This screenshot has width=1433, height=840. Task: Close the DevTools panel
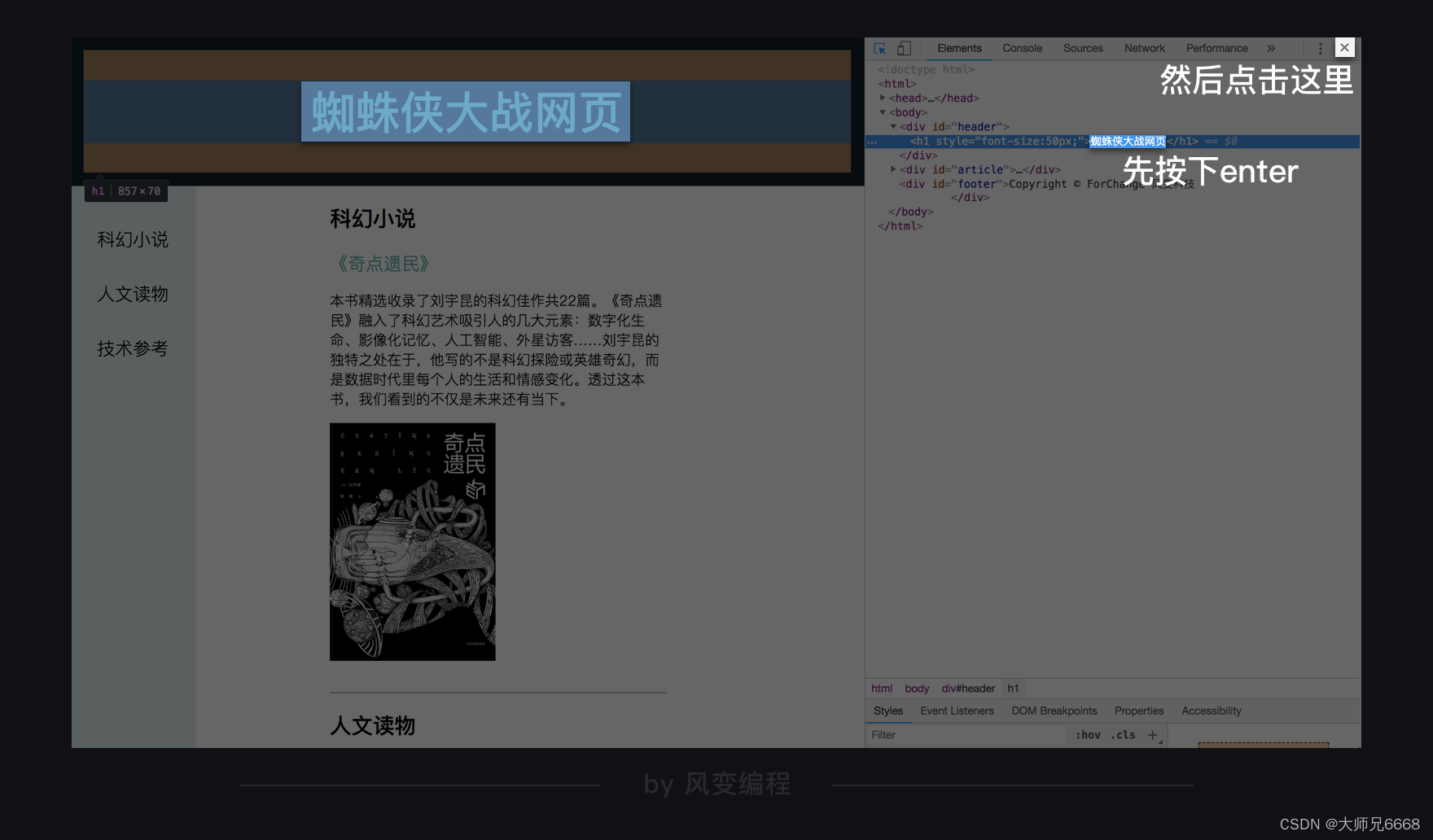[1344, 48]
